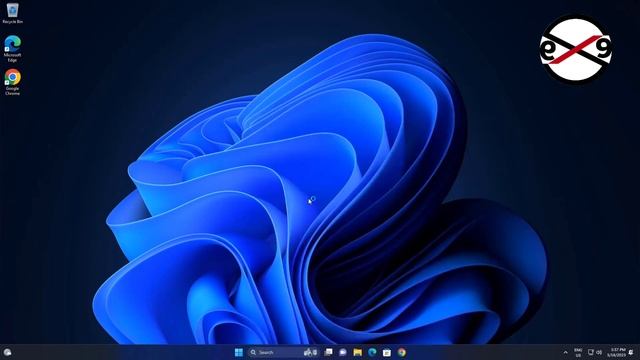Open the Windows Start menu
This screenshot has height=360, width=640.
pyautogui.click(x=239, y=352)
